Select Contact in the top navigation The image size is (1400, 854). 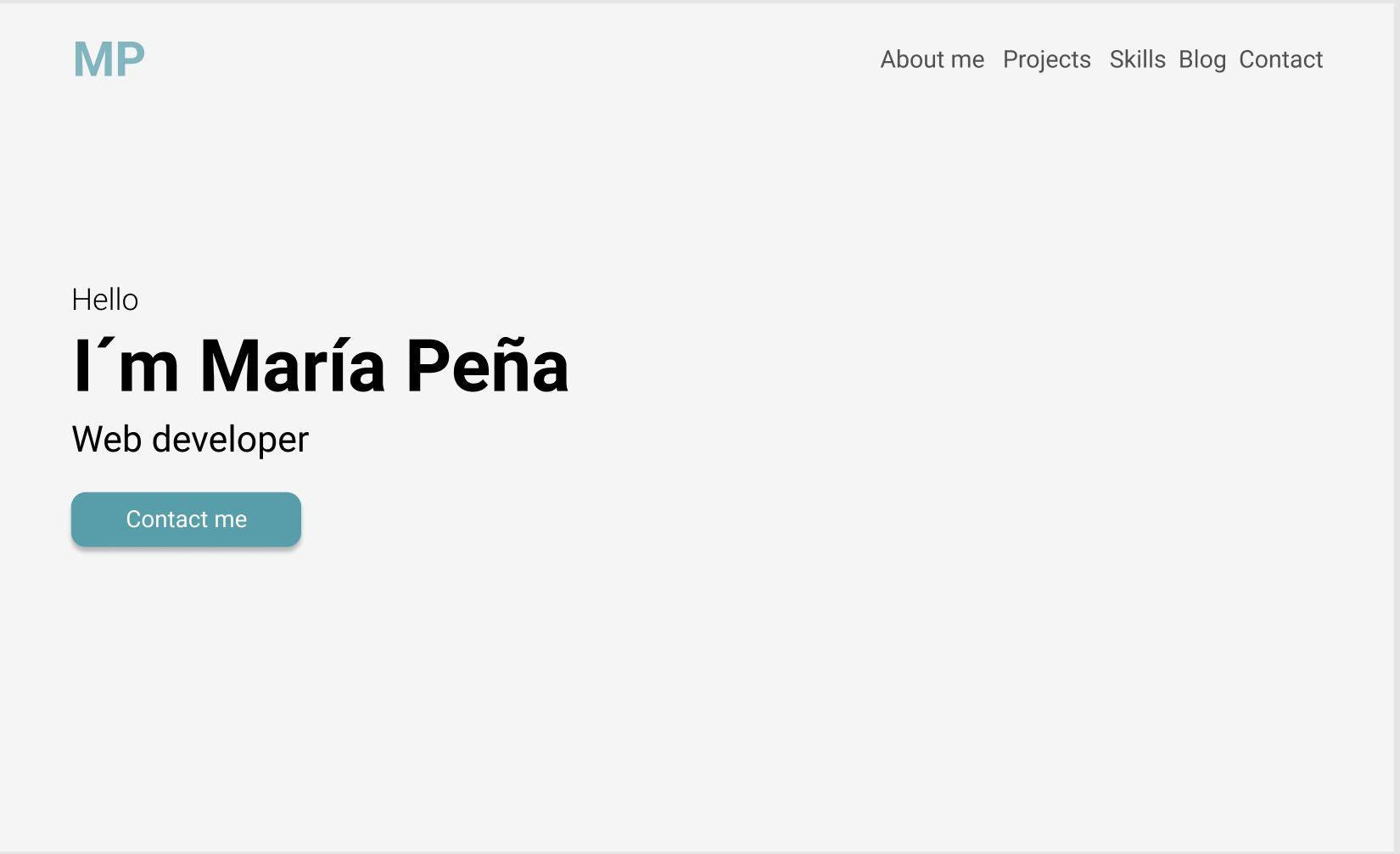point(1280,59)
